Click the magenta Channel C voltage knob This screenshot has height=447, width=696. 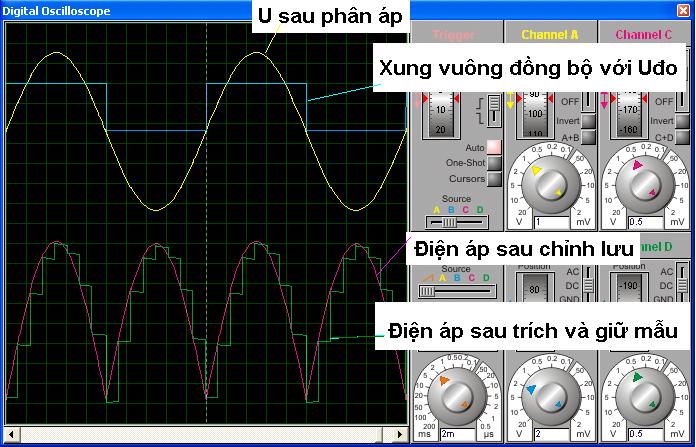tap(644, 185)
